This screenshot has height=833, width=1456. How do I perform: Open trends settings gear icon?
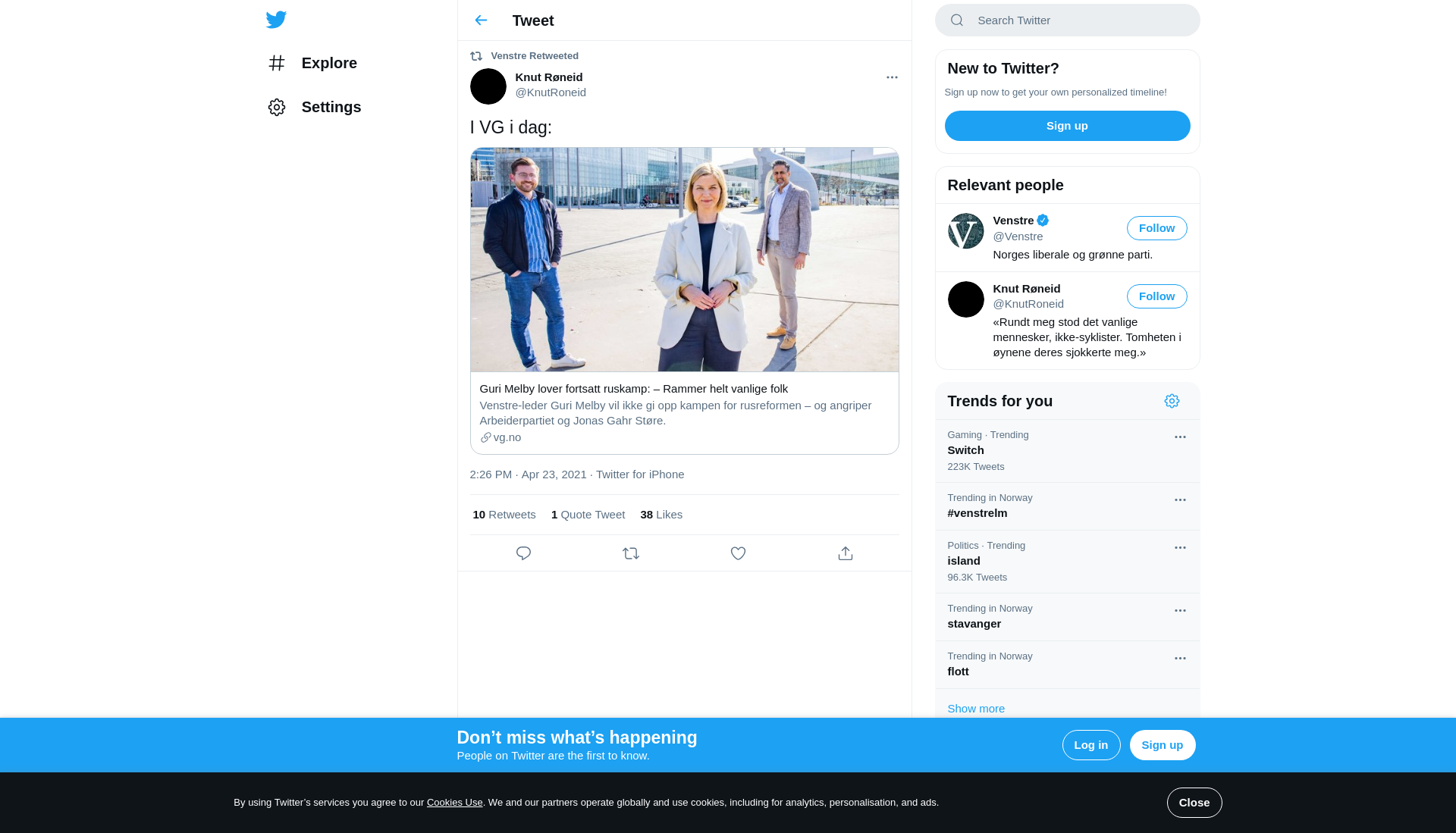pyautogui.click(x=1172, y=401)
